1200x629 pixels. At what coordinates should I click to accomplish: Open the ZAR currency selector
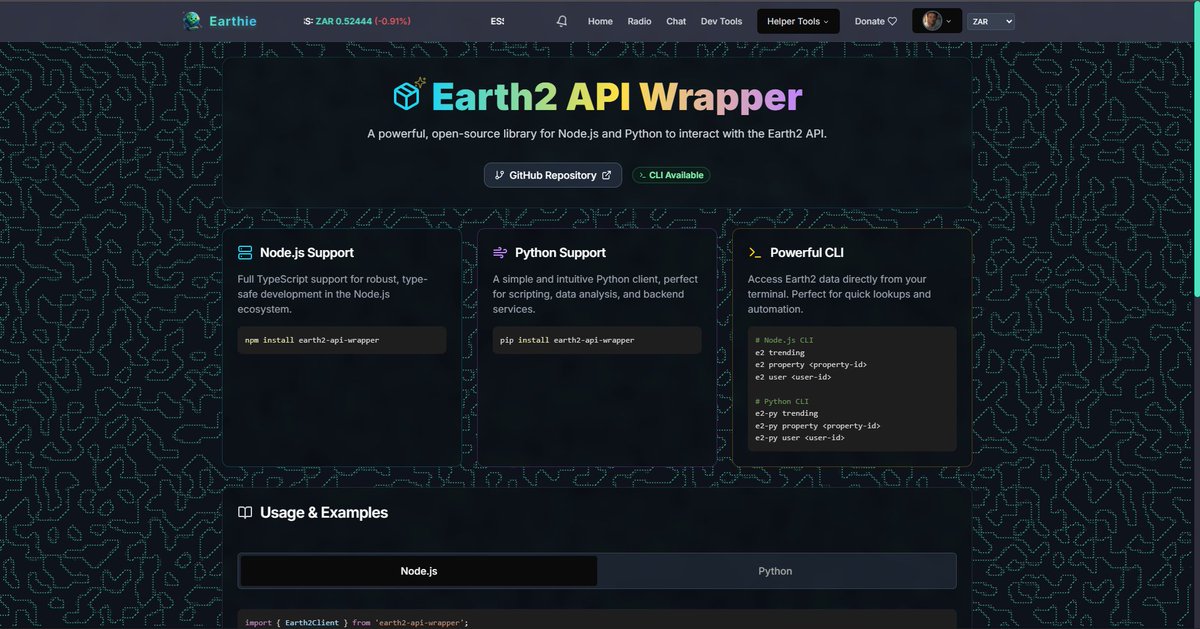(990, 21)
